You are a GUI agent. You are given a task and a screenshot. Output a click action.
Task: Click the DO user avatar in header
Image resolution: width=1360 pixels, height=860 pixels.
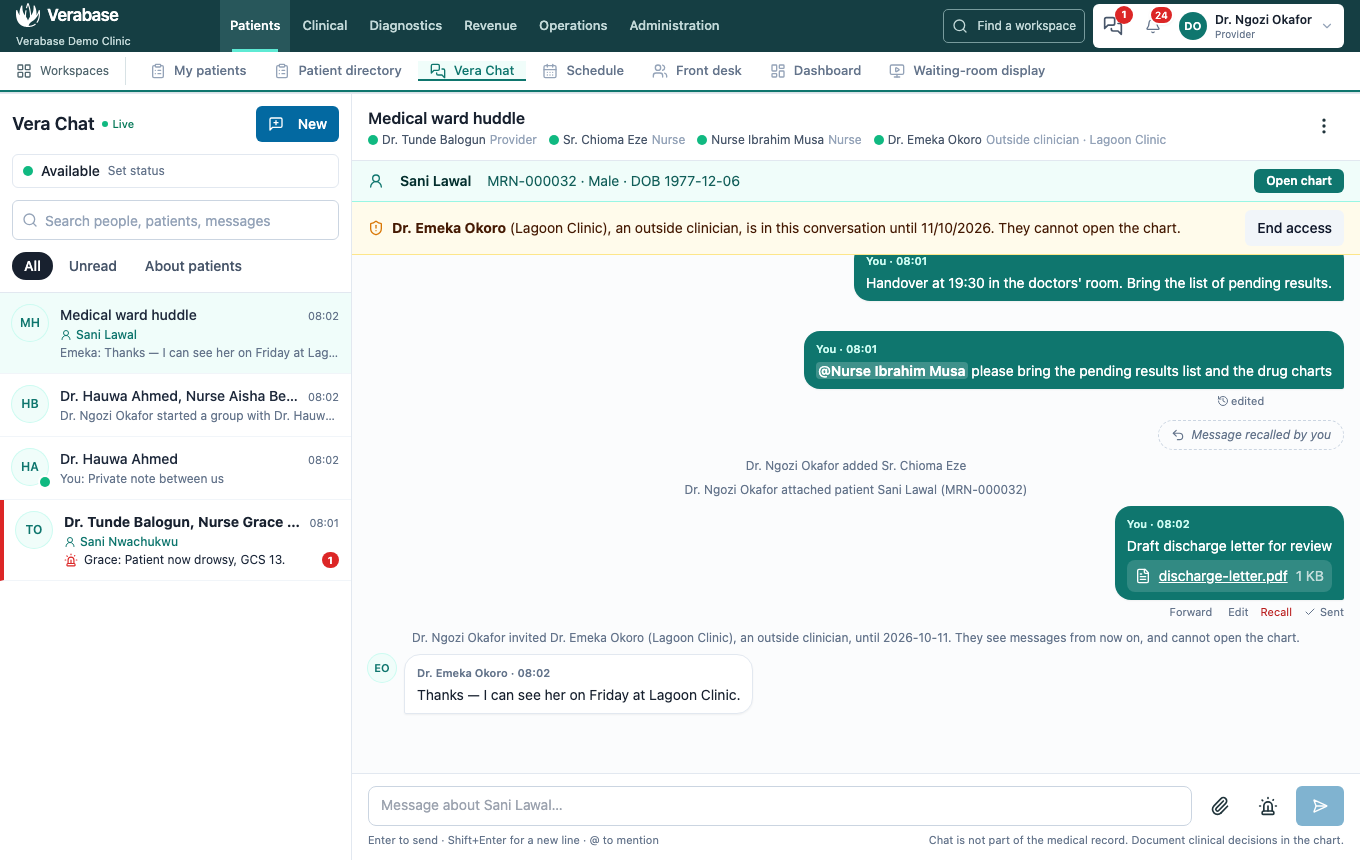(x=1193, y=26)
